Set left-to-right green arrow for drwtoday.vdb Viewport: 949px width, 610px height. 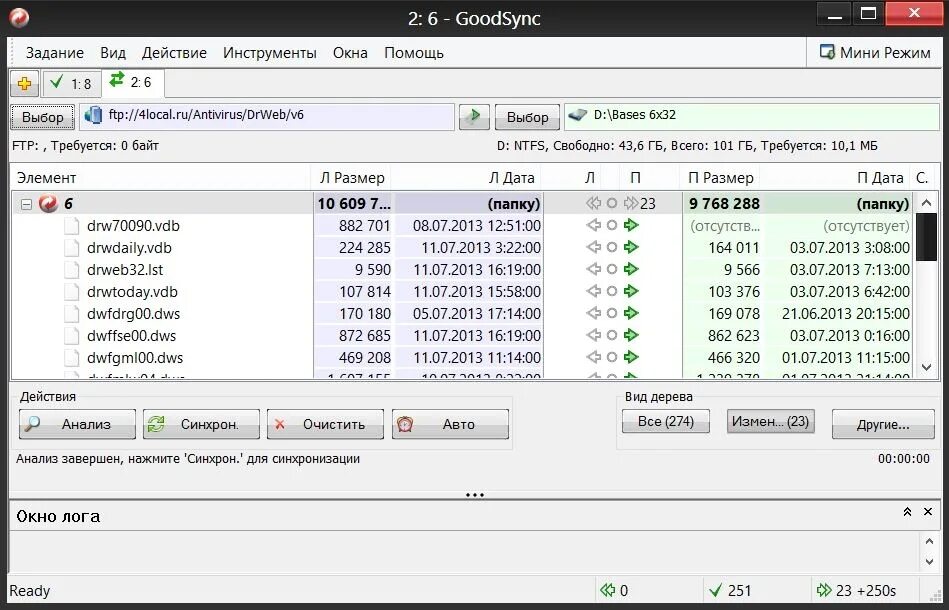pyautogui.click(x=631, y=291)
